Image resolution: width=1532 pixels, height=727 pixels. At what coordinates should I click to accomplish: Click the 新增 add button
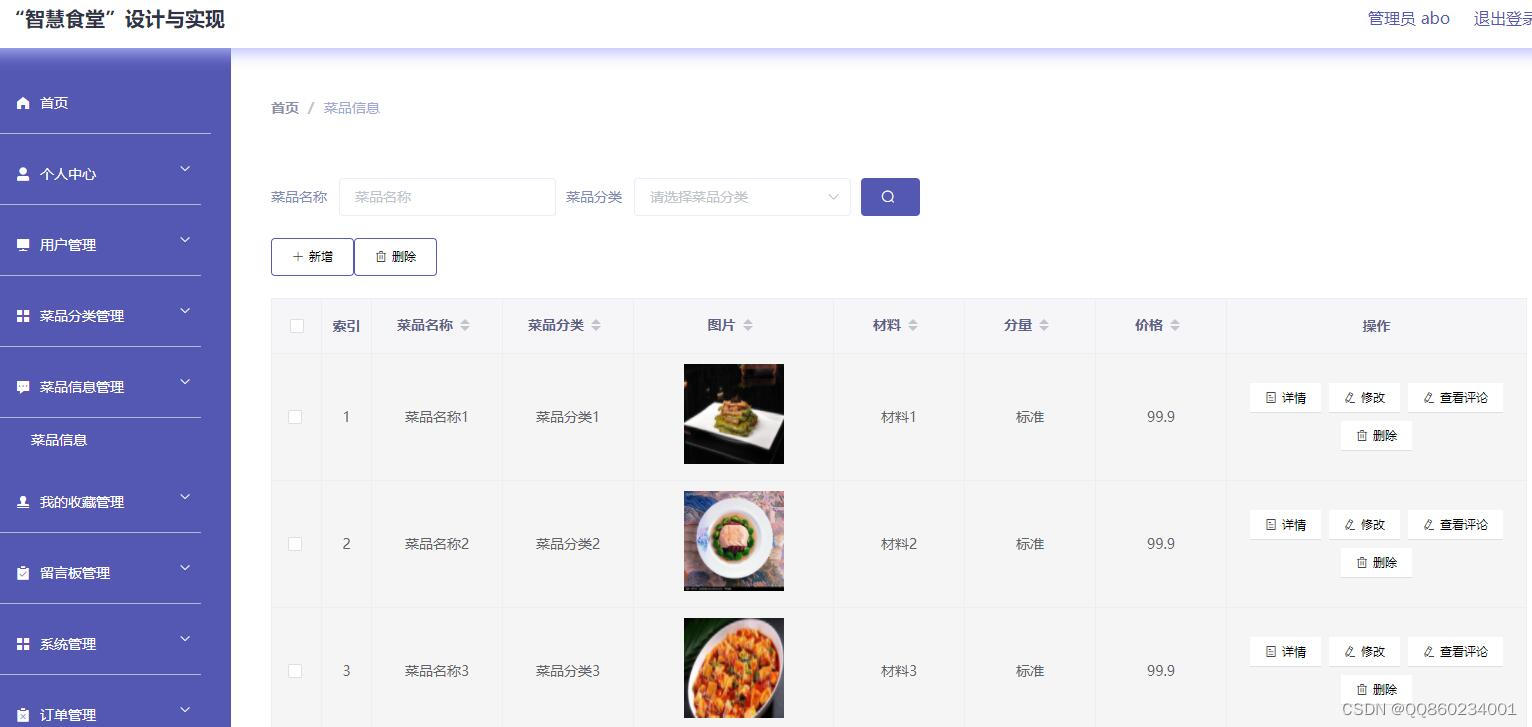[312, 256]
